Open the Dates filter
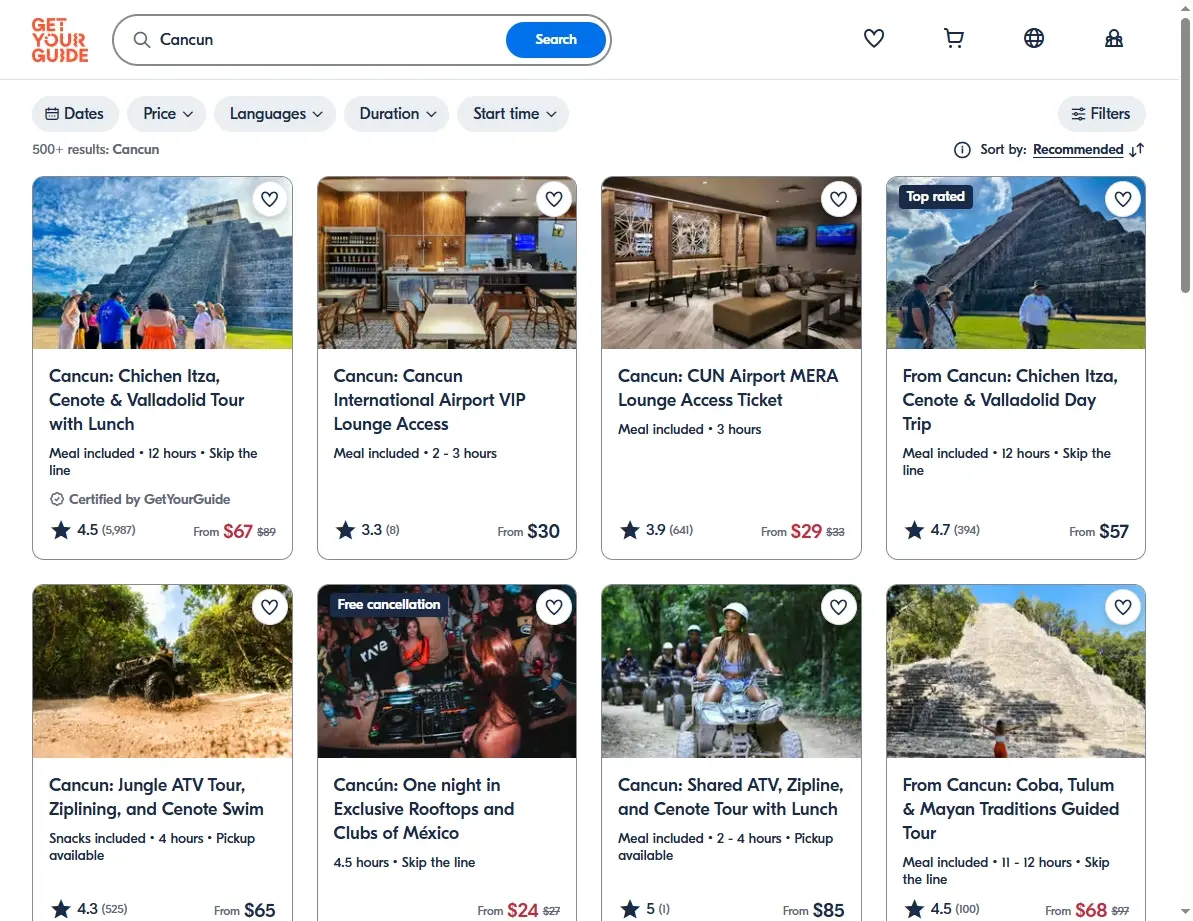 click(x=75, y=113)
